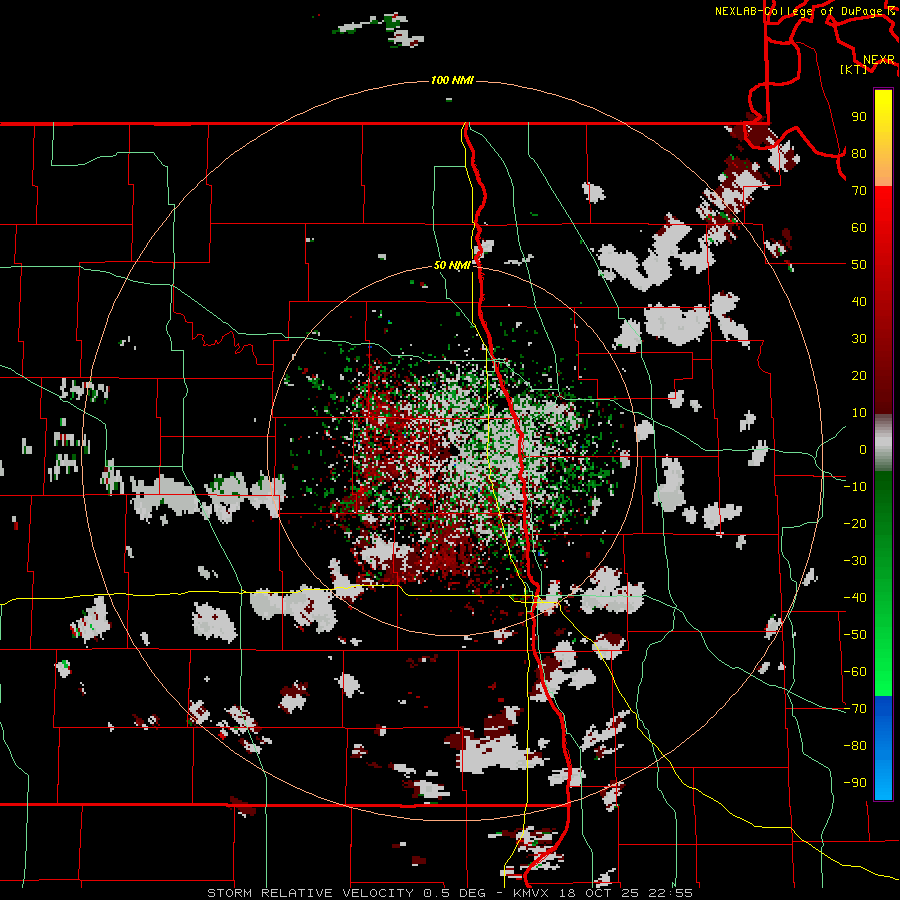900x900 pixels.
Task: Click the 10 value on velocity scale
Action: 859,413
